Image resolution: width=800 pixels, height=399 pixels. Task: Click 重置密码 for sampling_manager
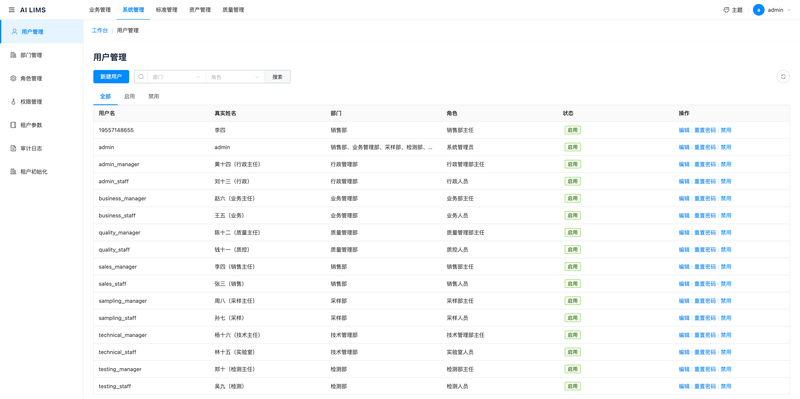(705, 301)
